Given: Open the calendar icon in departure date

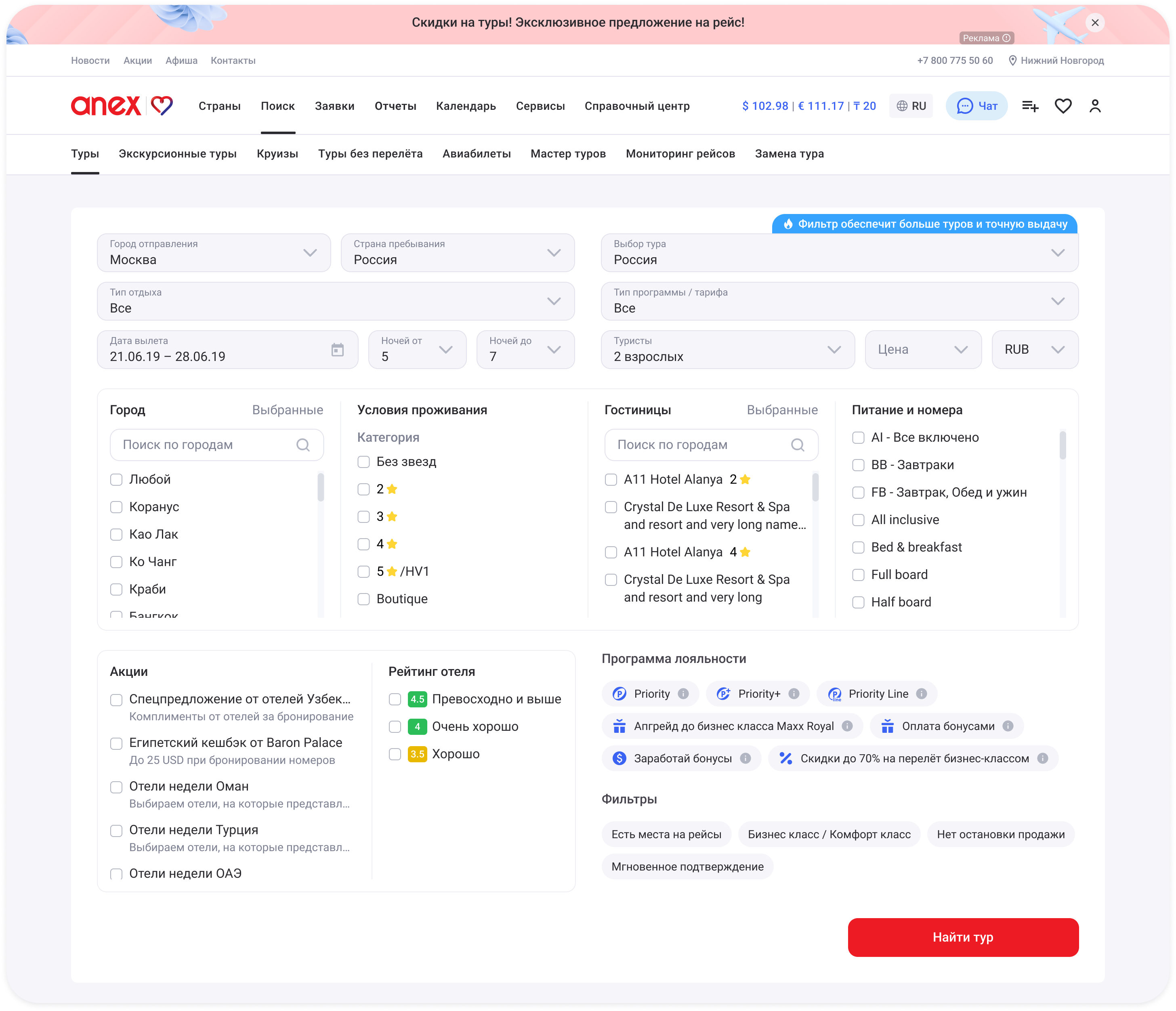Looking at the screenshot, I should coord(338,350).
